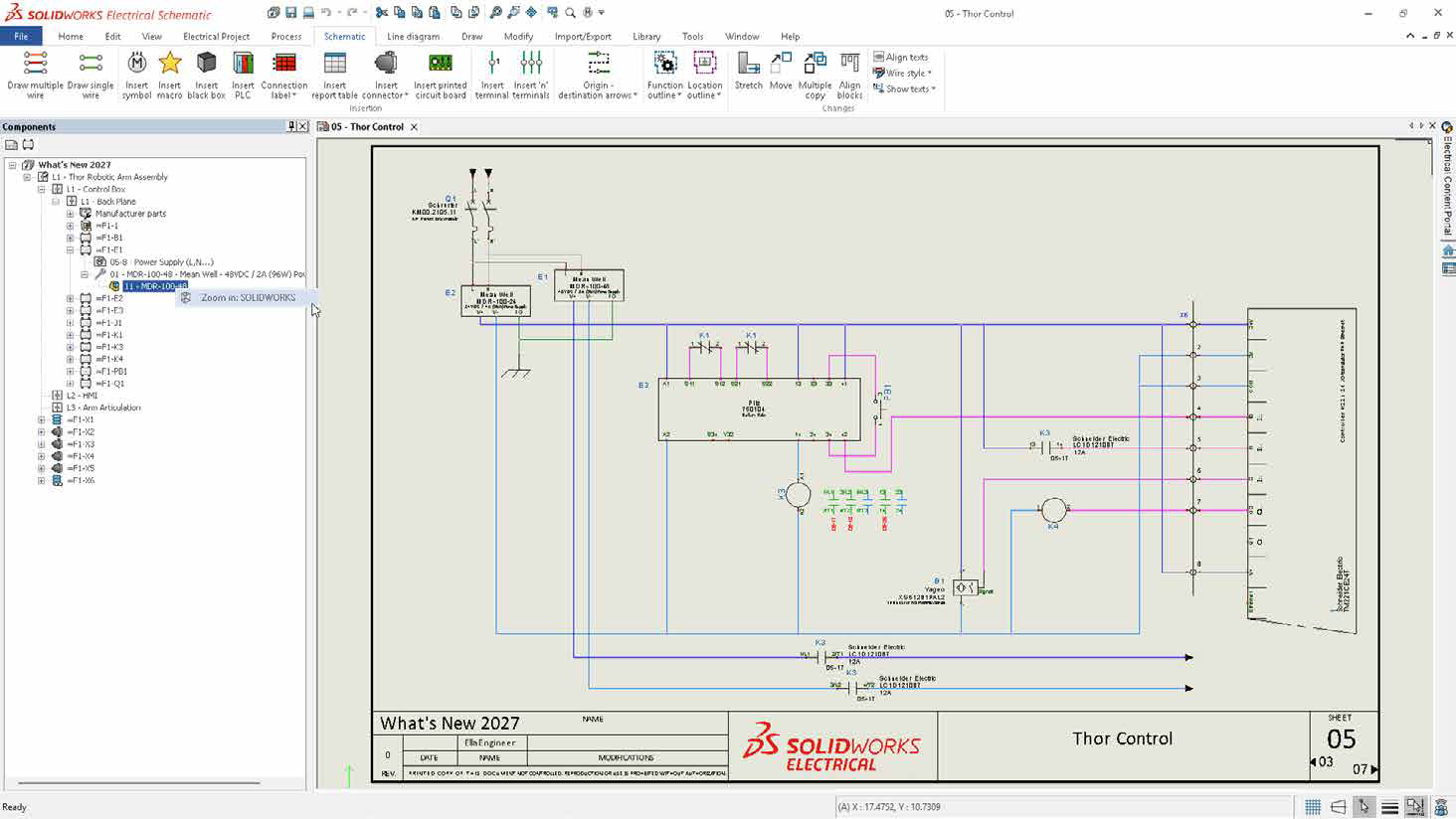1456x819 pixels.
Task: Launch the Insert PLC command
Action: click(x=243, y=75)
